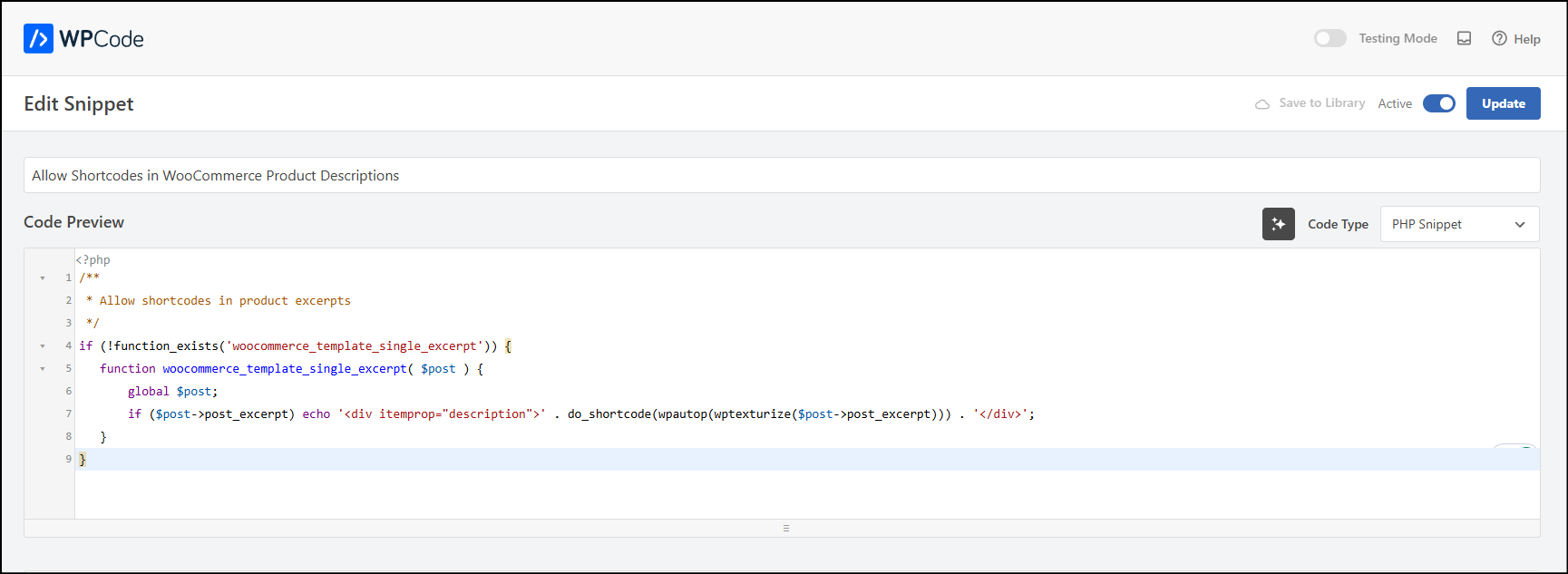This screenshot has width=1568, height=574.
Task: Click the AI generate sparkle button
Action: tap(1278, 224)
